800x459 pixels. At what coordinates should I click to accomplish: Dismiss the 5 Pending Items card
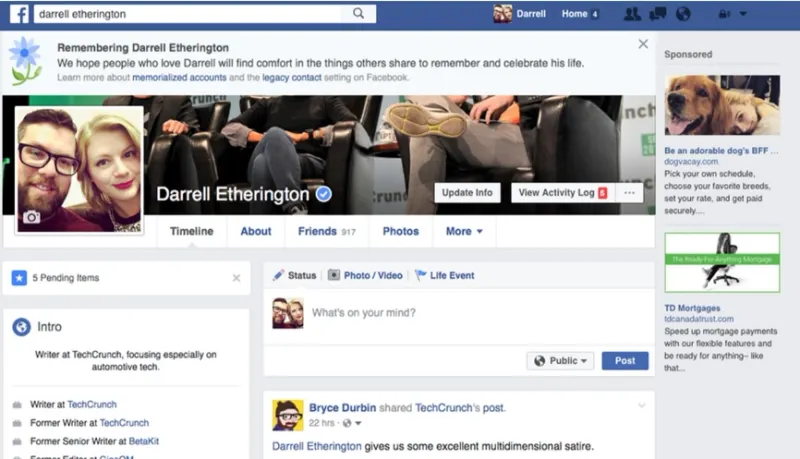(236, 278)
